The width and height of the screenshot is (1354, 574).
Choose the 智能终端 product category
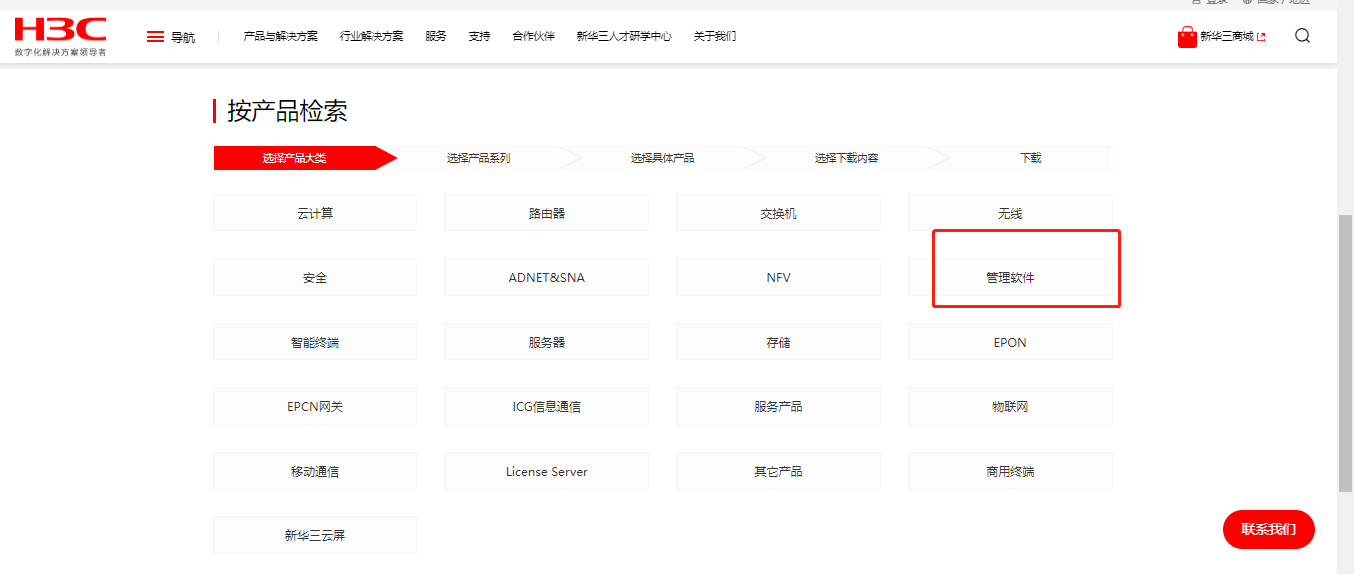coord(315,342)
